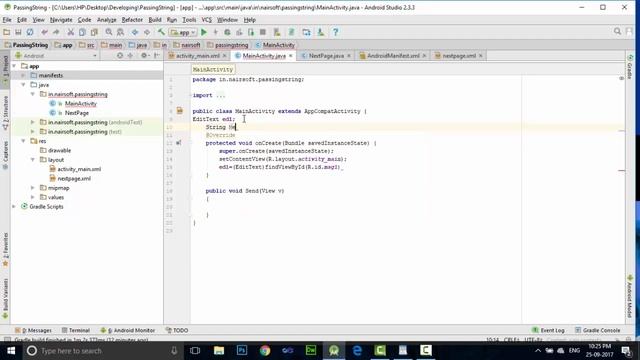Click the Debug app bug icon

pyautogui.click(x=227, y=32)
